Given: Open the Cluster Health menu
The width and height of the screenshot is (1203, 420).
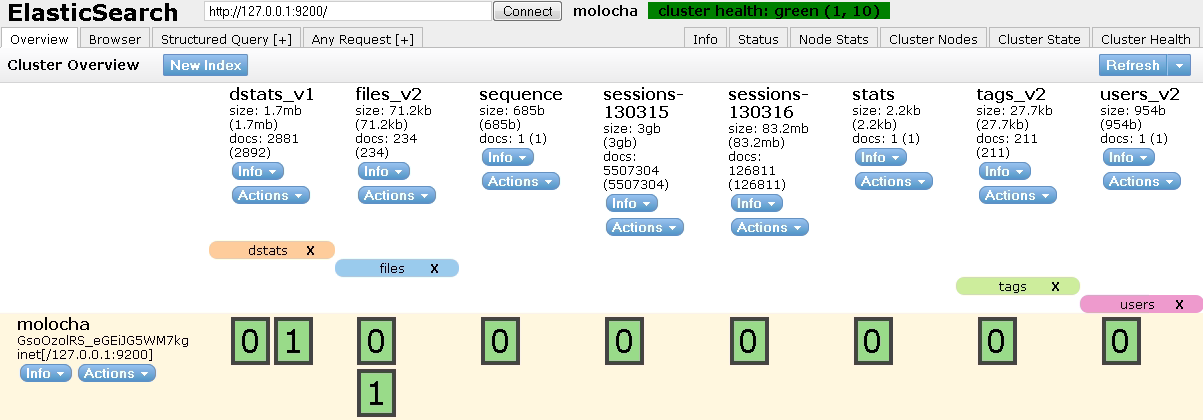Looking at the screenshot, I should [1146, 39].
